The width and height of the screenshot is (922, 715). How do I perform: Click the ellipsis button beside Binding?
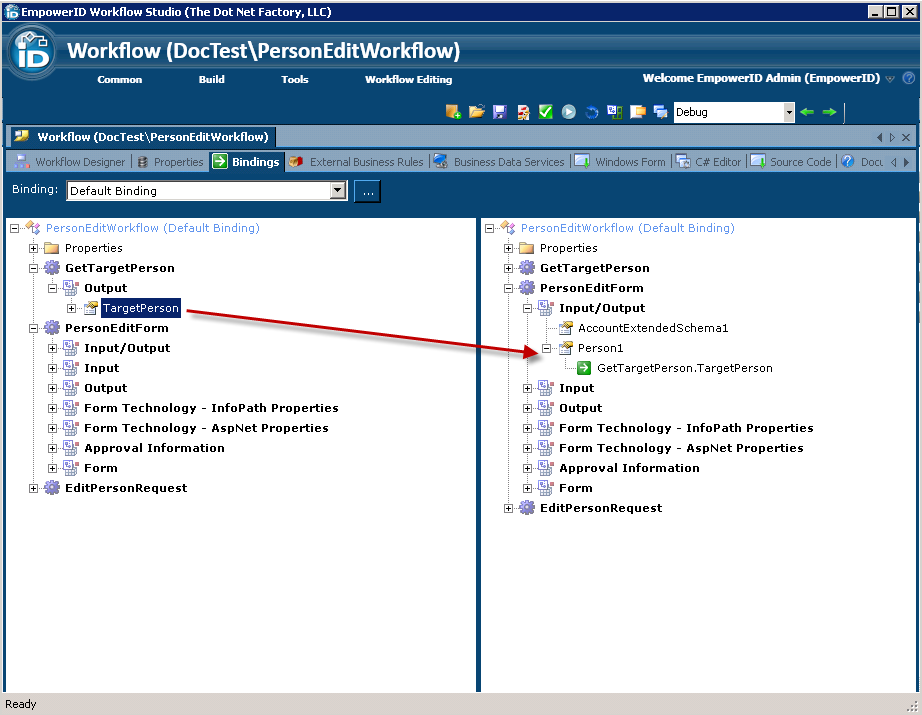pos(367,191)
